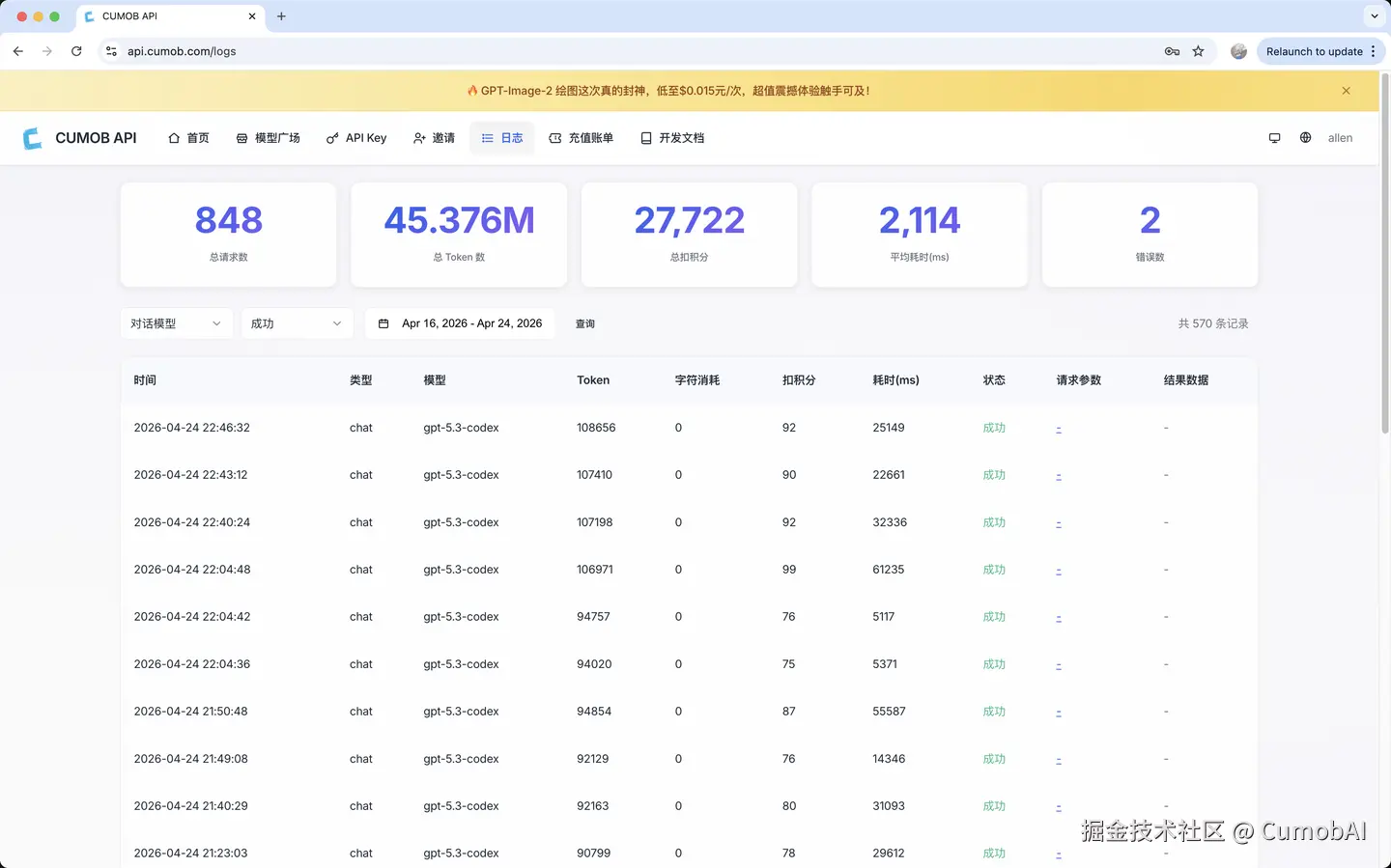
Task: Click the 45.376M 总 Token 数 card
Action: (459, 235)
